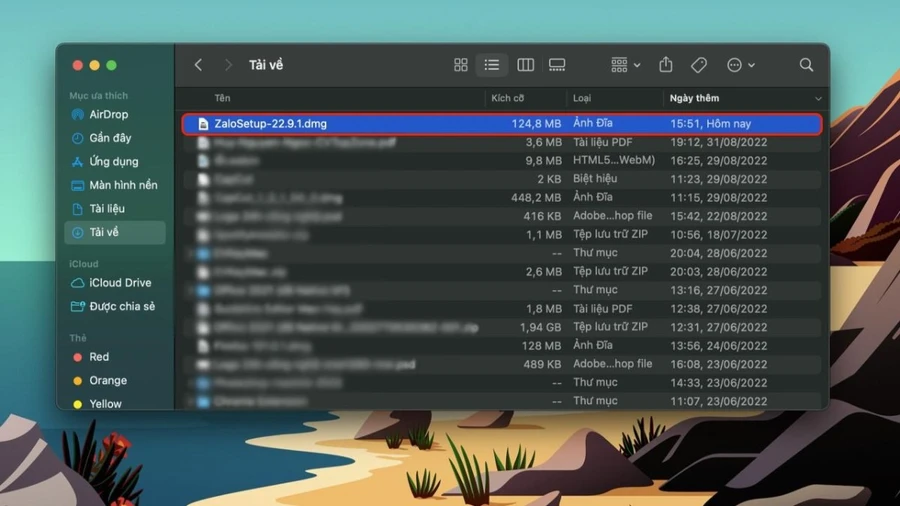Image resolution: width=900 pixels, height=506 pixels.
Task: Click the tag icon in toolbar
Action: [x=699, y=65]
